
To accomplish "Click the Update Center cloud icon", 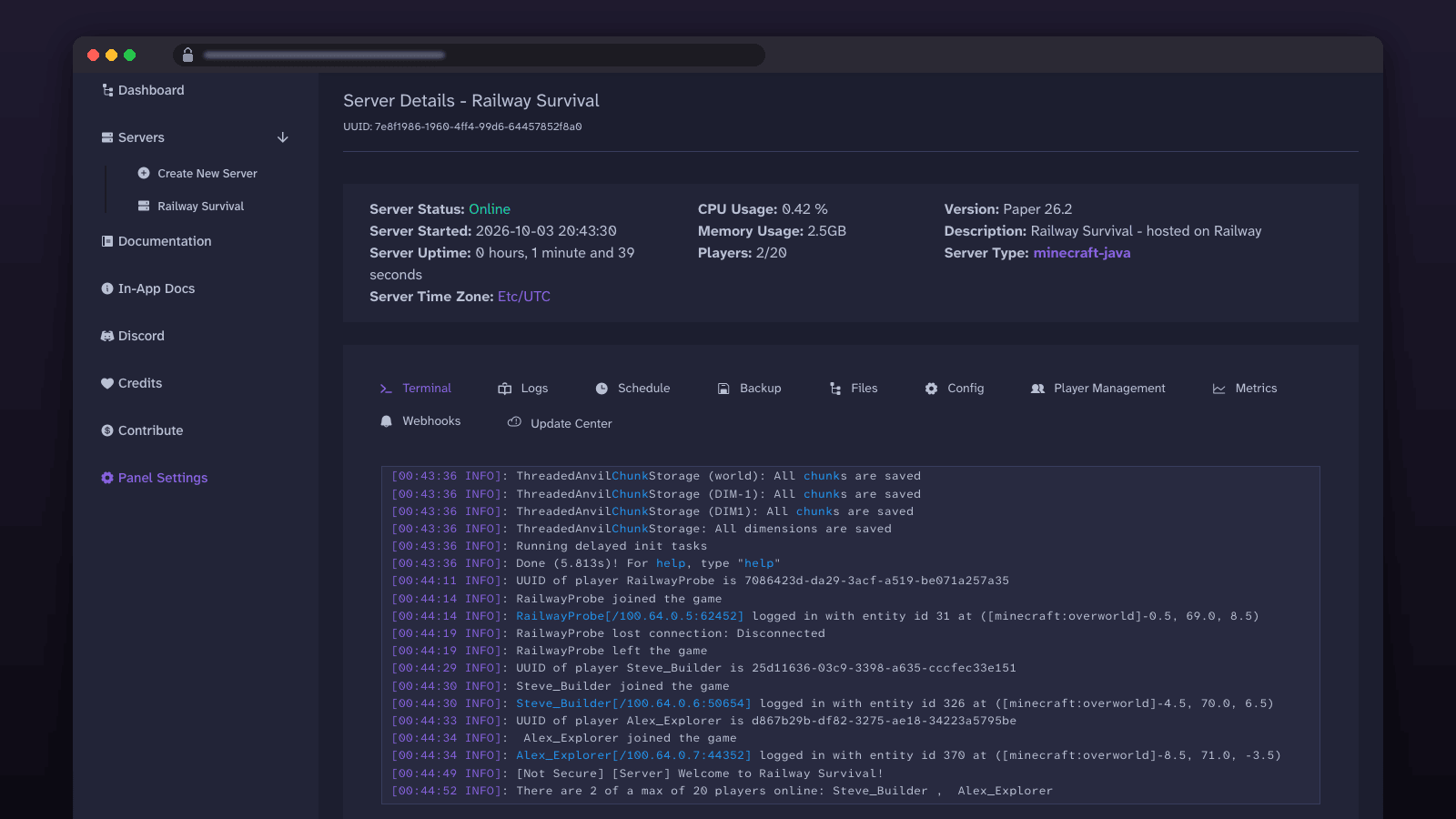I will 514,422.
